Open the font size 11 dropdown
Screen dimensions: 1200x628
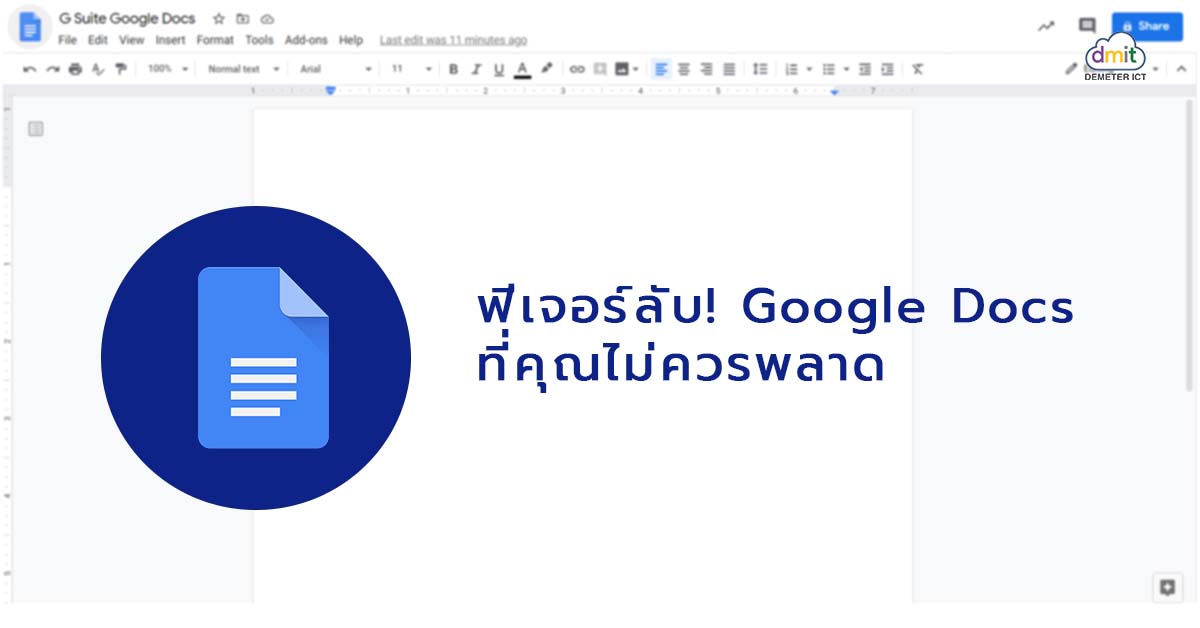411,69
